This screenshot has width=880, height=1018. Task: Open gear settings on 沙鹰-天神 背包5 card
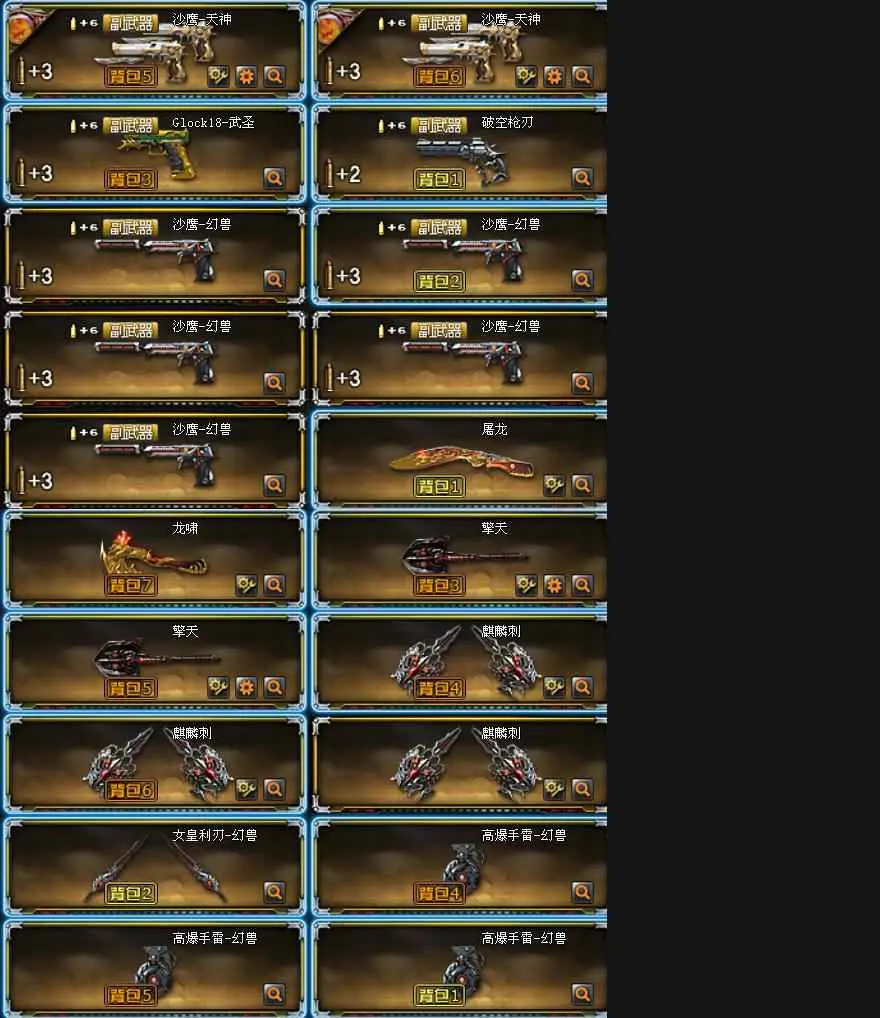246,76
